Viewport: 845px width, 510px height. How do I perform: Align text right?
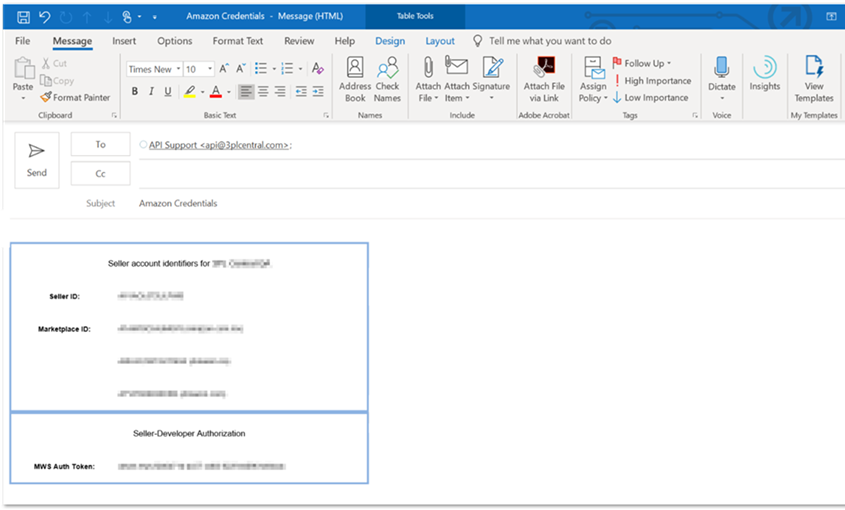[280, 92]
